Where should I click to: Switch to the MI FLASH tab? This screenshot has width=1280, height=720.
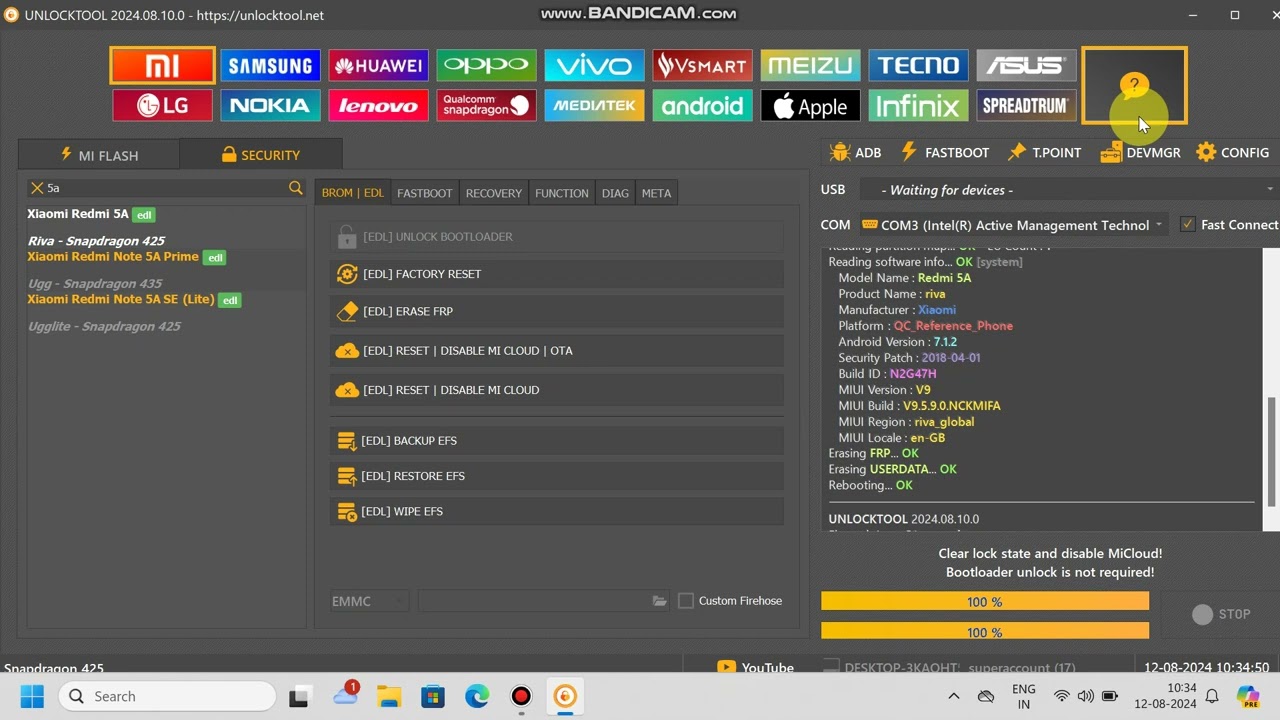click(99, 155)
